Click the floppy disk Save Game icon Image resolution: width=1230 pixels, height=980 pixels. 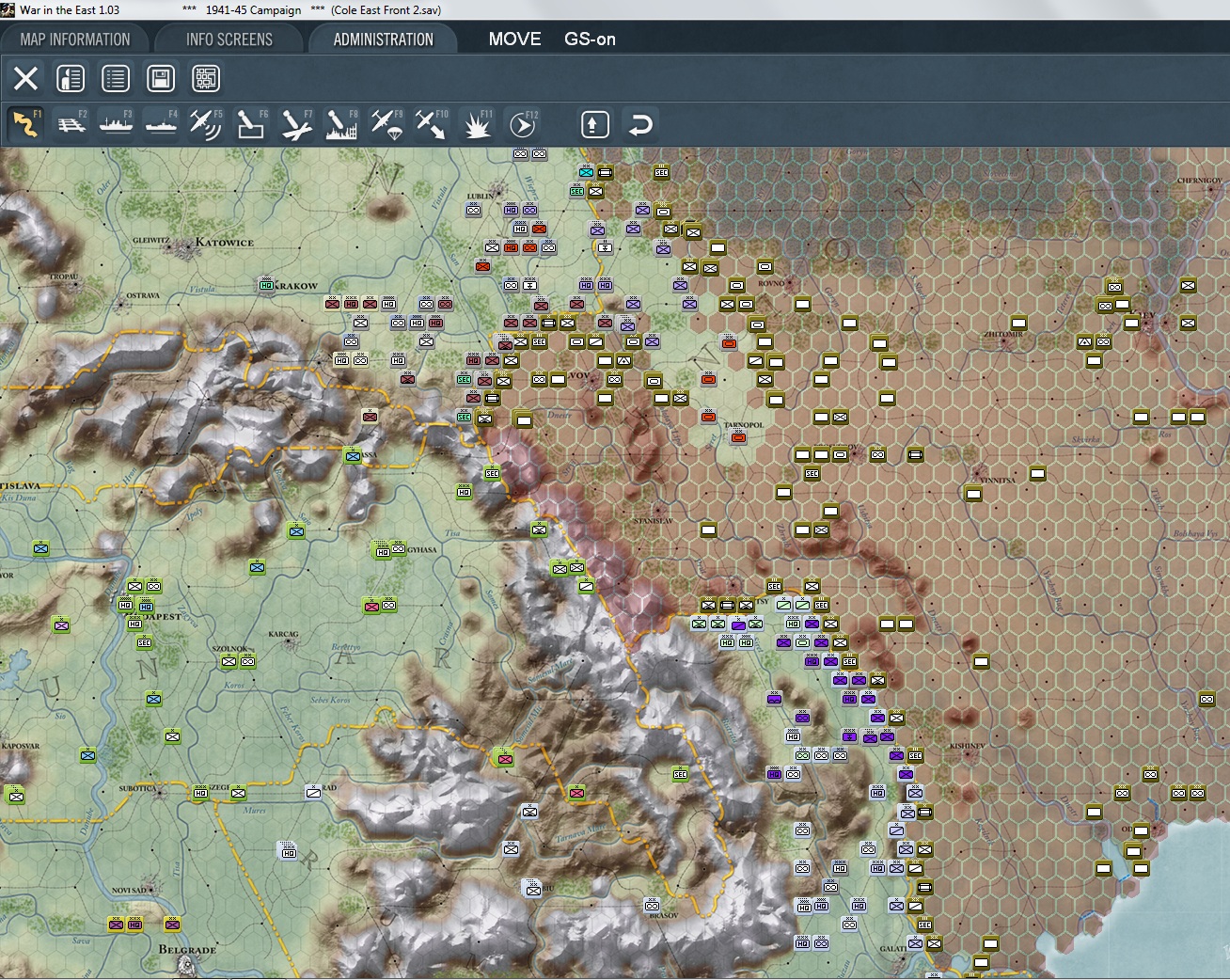pyautogui.click(x=161, y=78)
